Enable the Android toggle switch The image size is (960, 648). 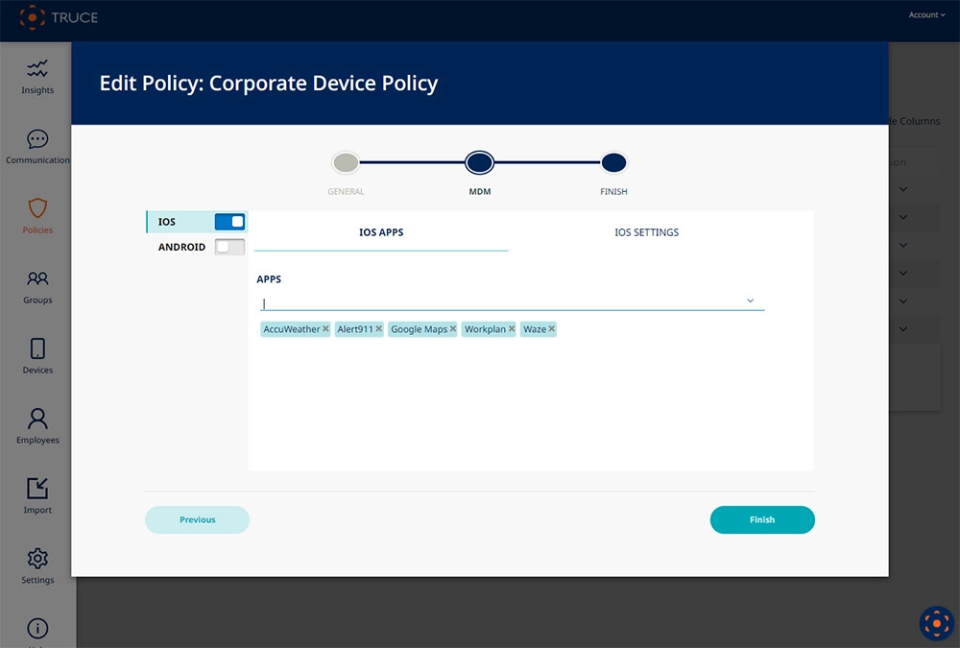pos(229,247)
